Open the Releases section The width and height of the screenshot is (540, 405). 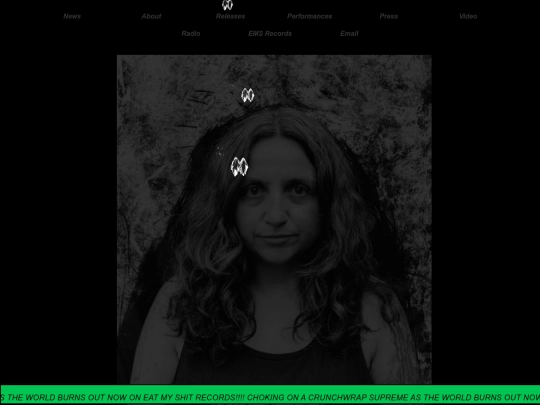(x=230, y=16)
